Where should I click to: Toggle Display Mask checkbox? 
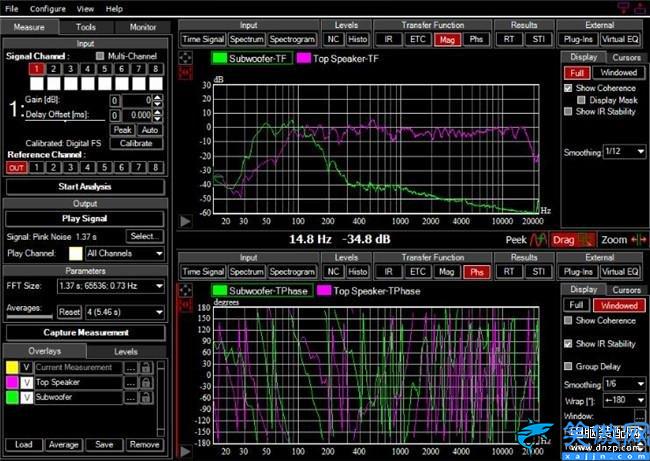(x=581, y=100)
